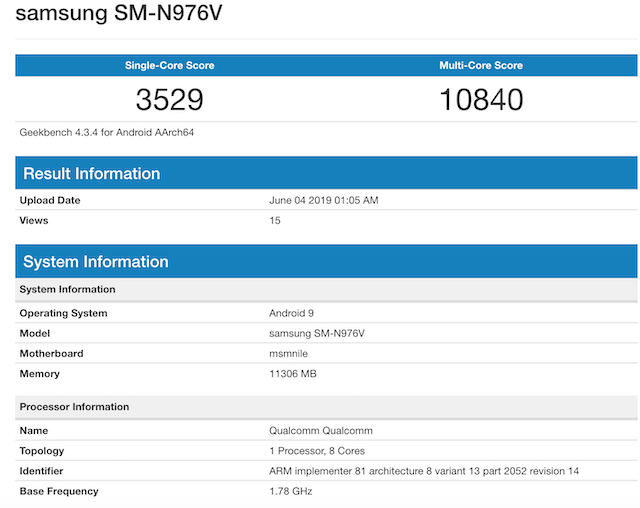Click the blue System Information section banner
The height and width of the screenshot is (508, 640).
click(x=95, y=262)
